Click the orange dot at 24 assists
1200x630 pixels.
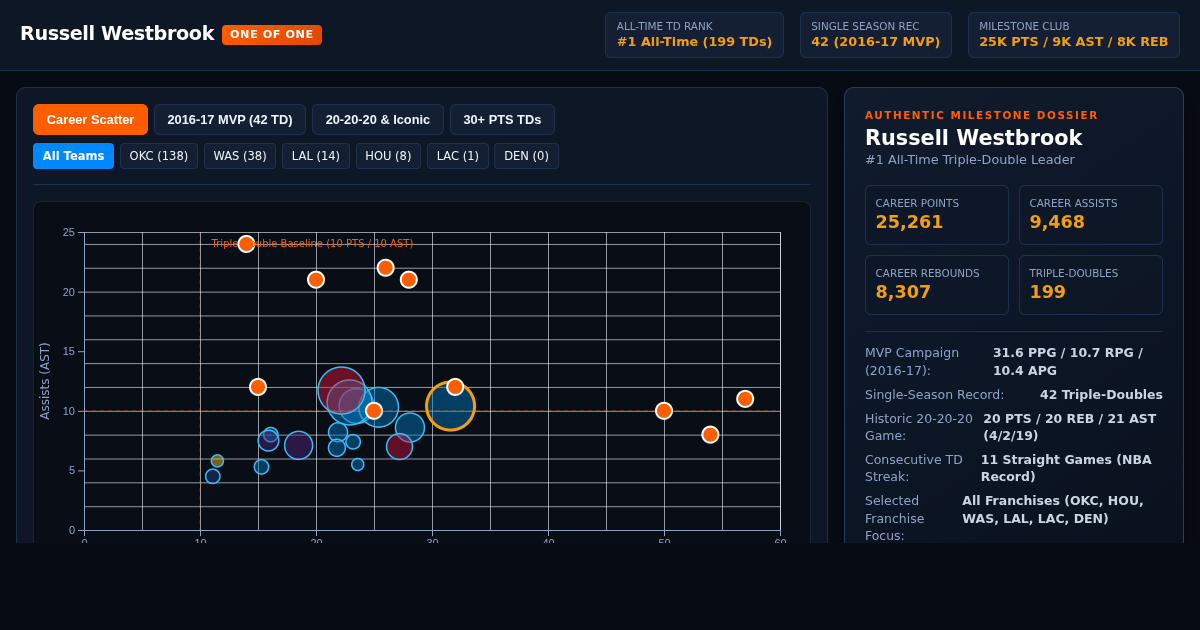(246, 244)
